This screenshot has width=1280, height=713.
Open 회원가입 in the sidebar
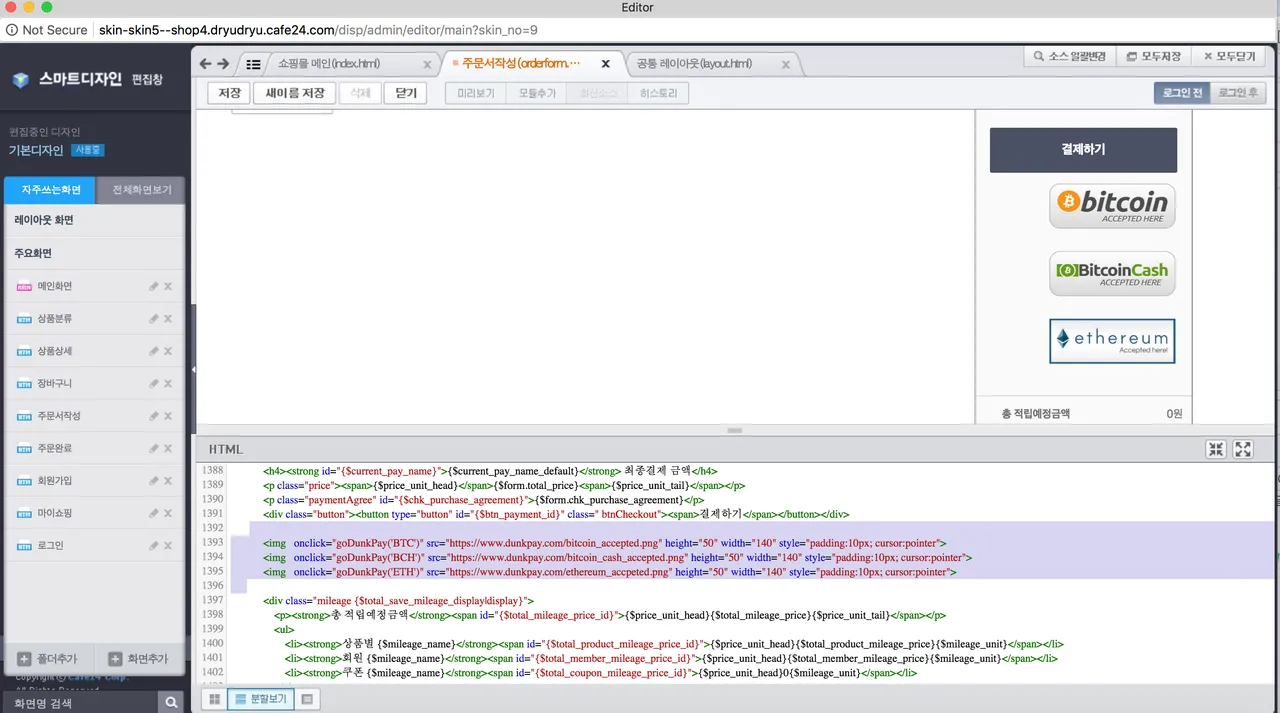[54, 481]
